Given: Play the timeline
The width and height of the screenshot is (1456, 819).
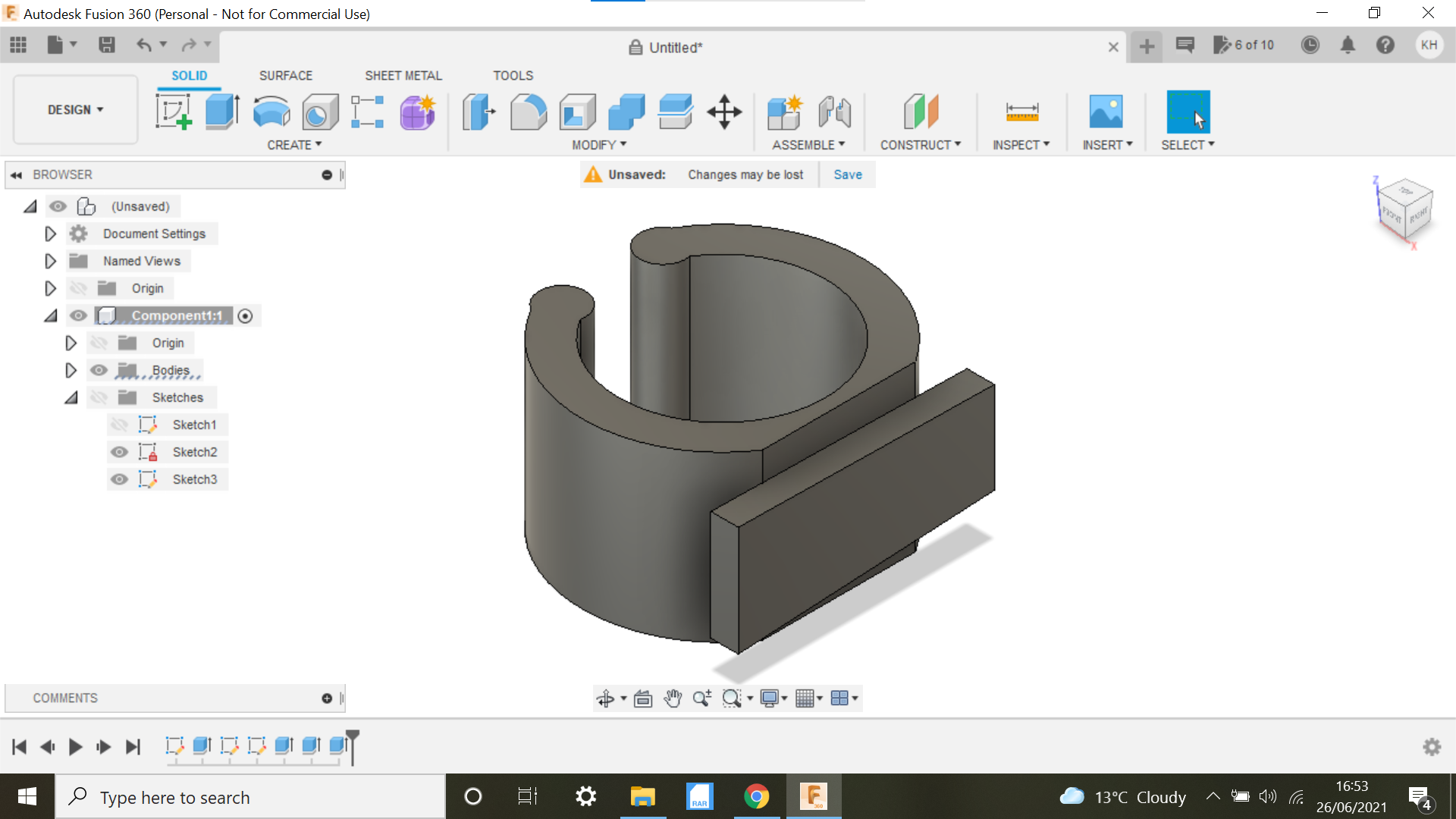Looking at the screenshot, I should tap(75, 747).
